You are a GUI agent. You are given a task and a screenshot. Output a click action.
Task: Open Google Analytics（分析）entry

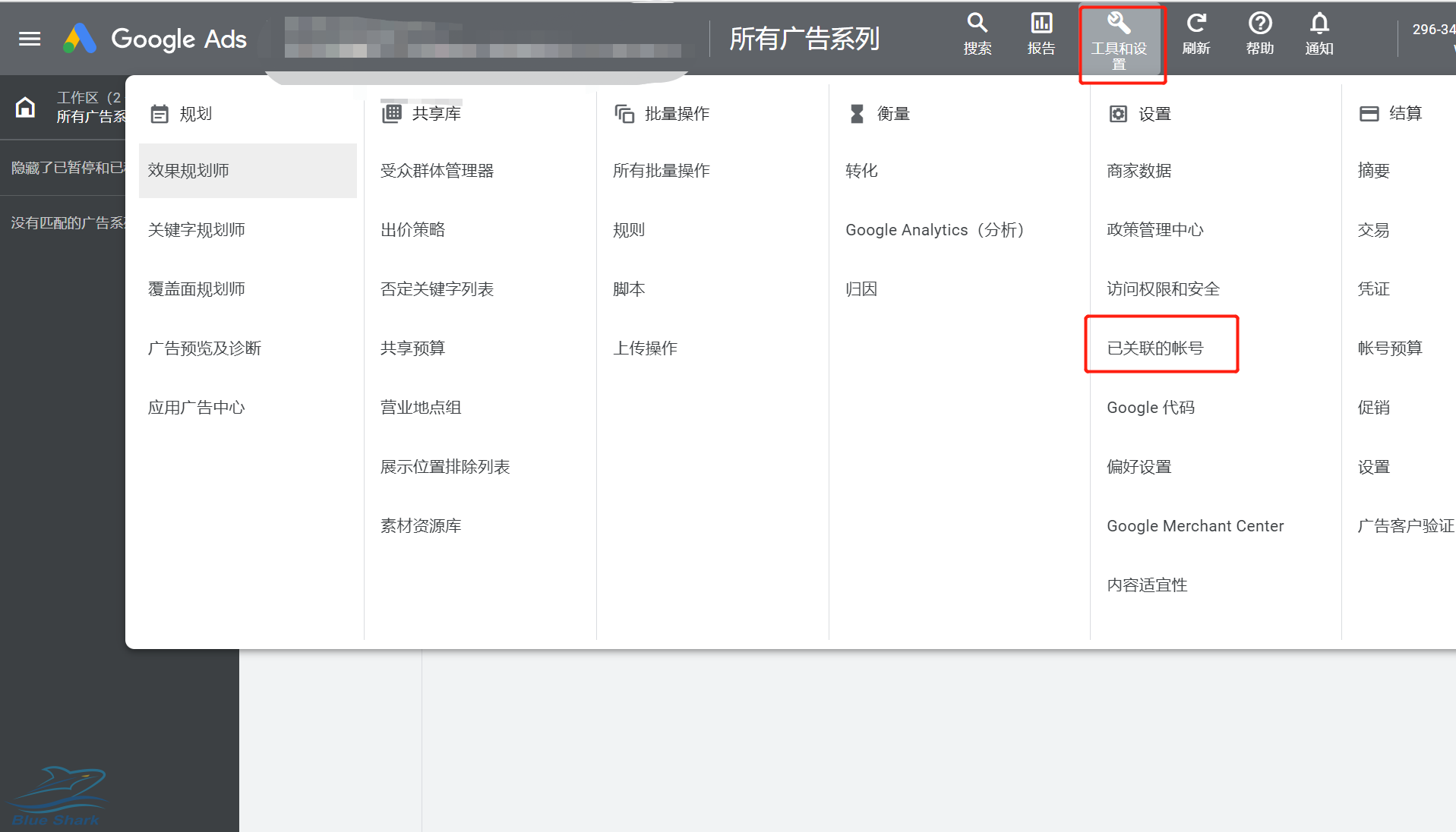[x=934, y=230]
